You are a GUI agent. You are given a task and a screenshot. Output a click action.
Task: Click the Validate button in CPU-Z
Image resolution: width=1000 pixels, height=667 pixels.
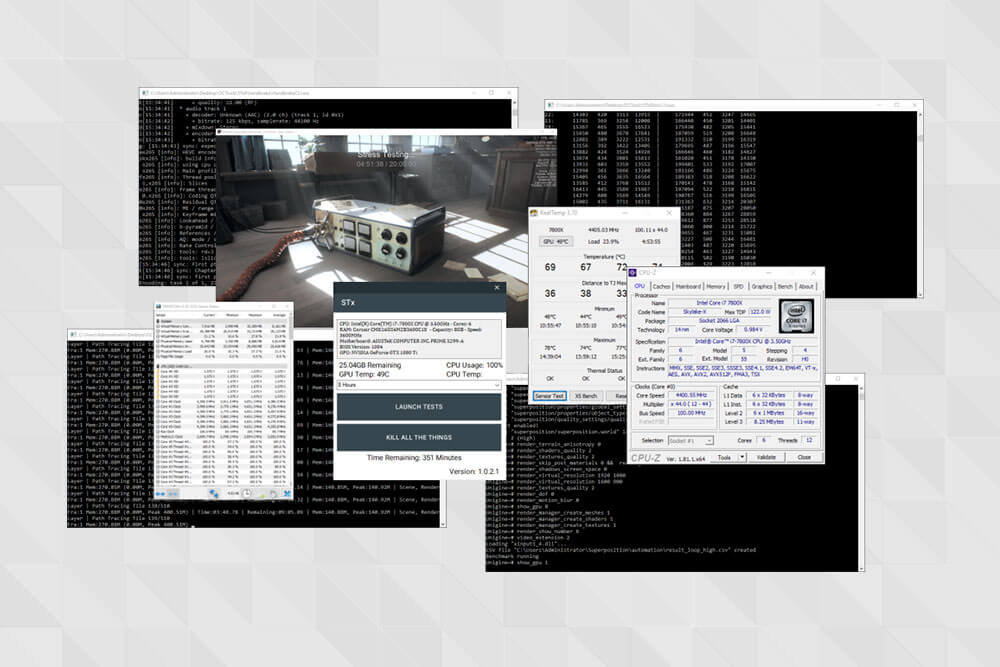pos(766,457)
